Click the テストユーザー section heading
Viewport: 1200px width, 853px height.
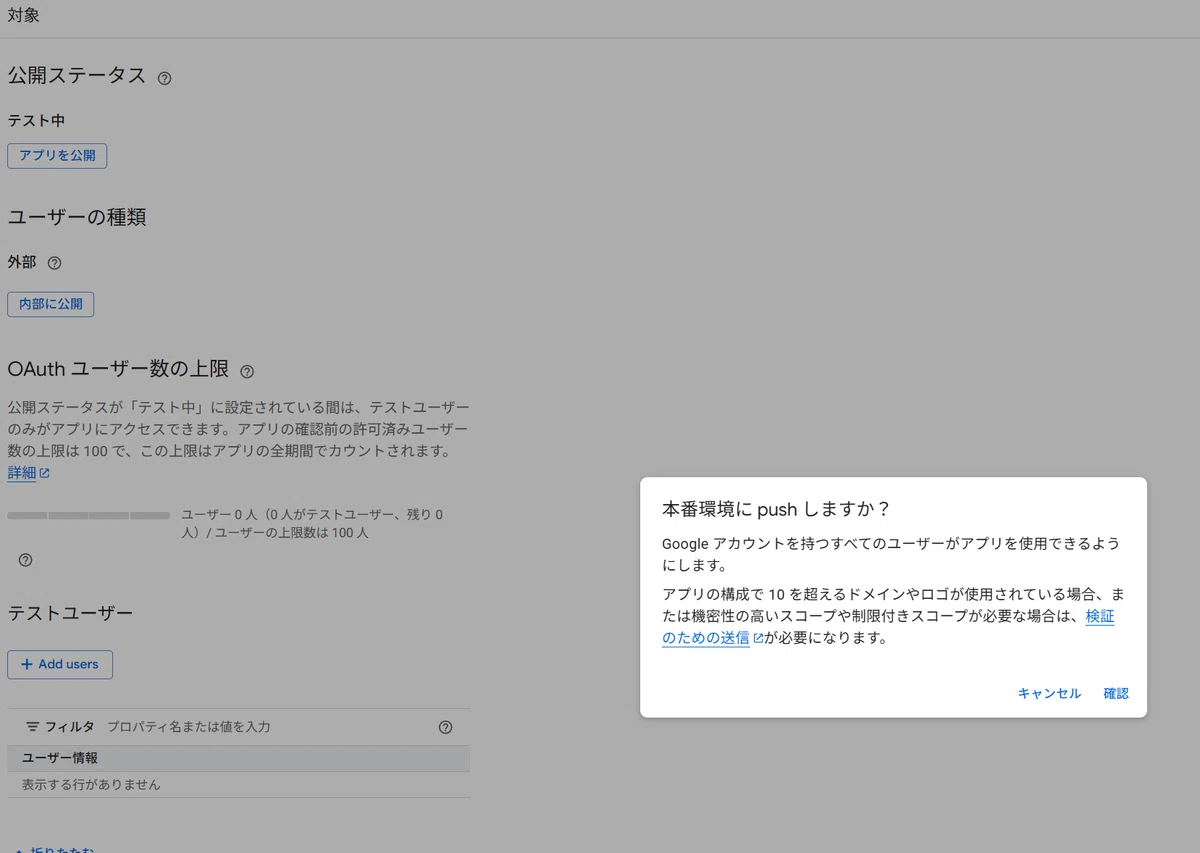click(70, 613)
